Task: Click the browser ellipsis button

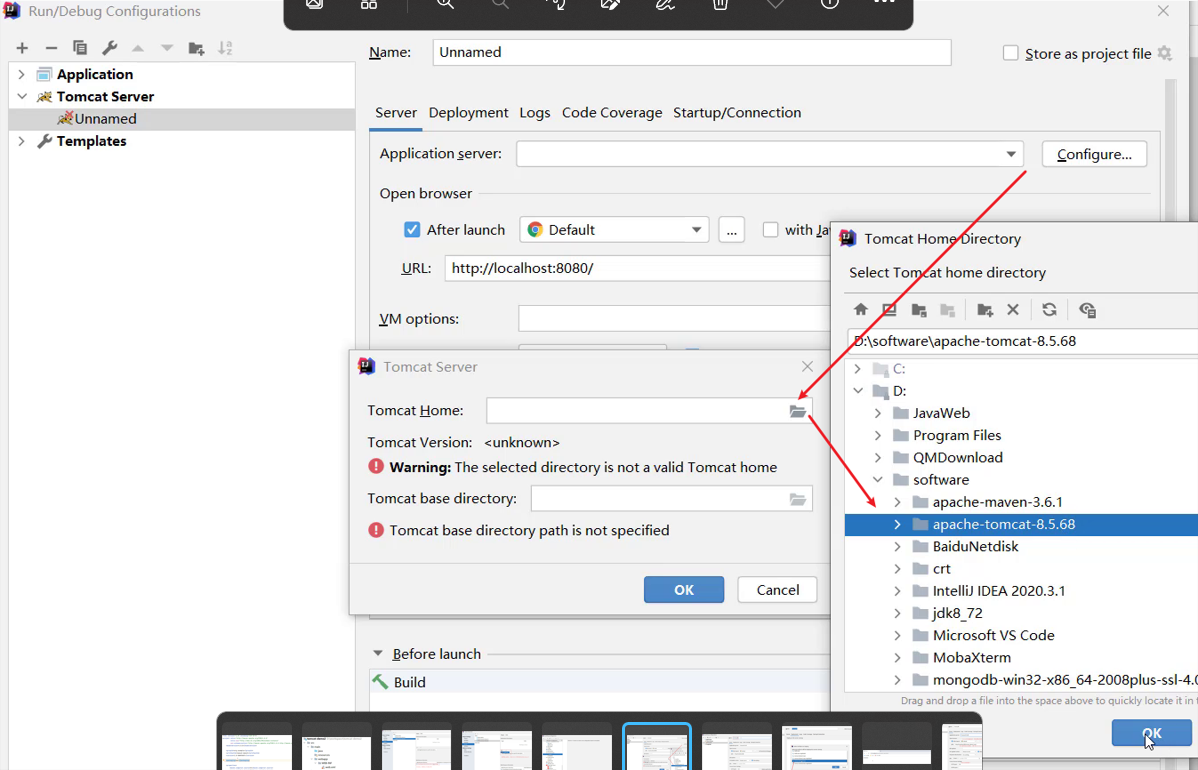Action: click(731, 230)
